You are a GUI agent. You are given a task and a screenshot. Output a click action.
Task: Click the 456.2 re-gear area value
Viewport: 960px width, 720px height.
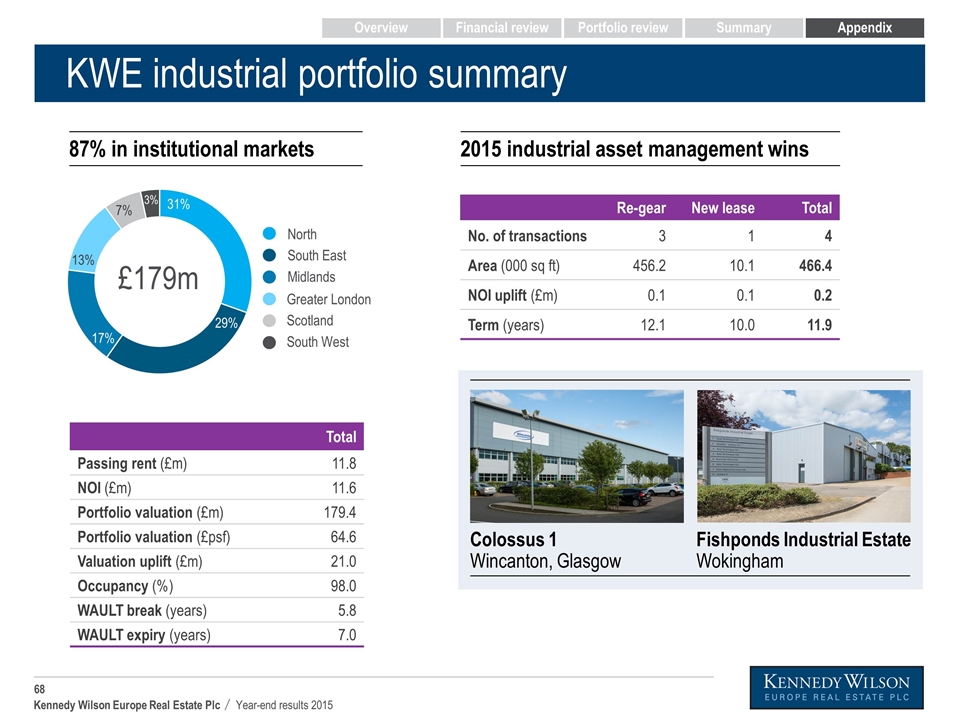tap(649, 266)
